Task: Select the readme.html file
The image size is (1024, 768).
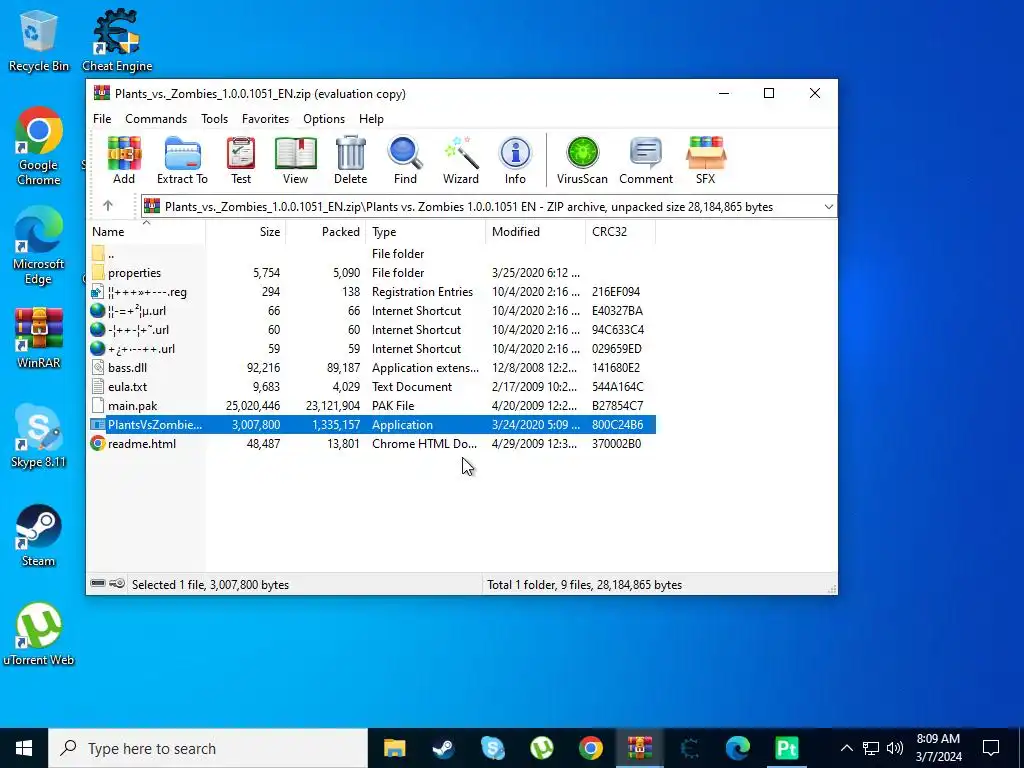Action: 372,443
